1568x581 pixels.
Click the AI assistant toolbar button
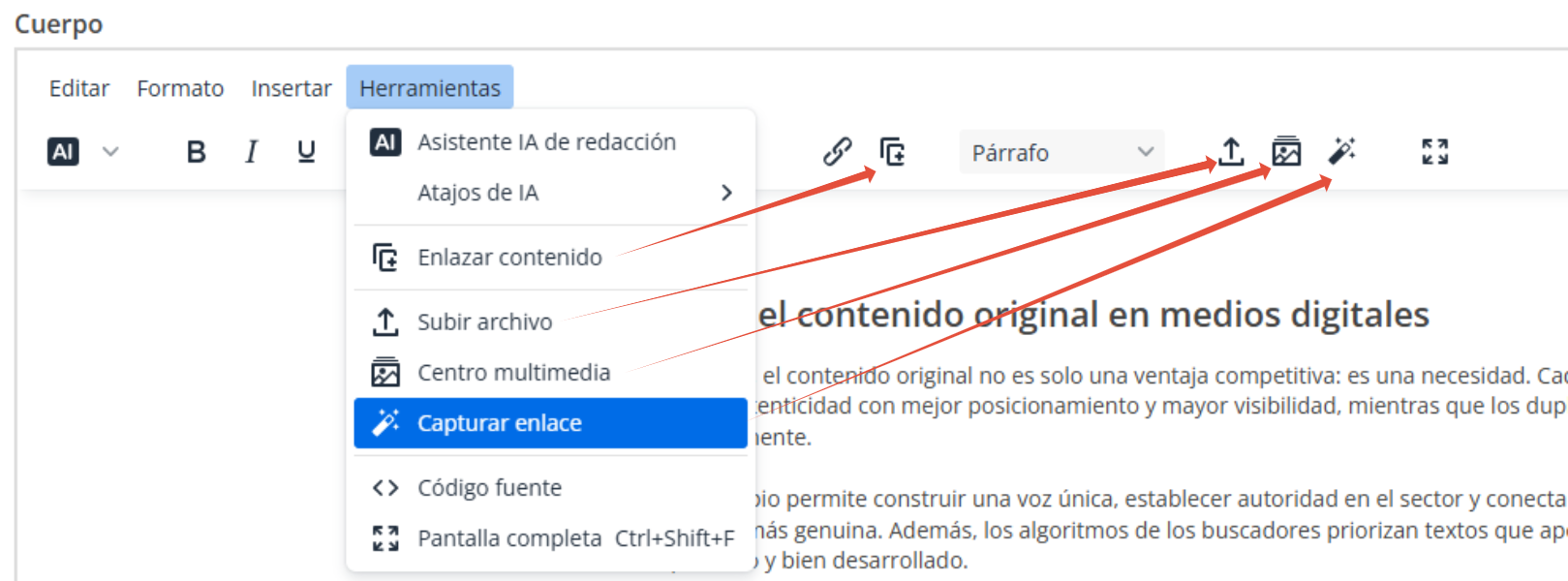click(x=63, y=152)
